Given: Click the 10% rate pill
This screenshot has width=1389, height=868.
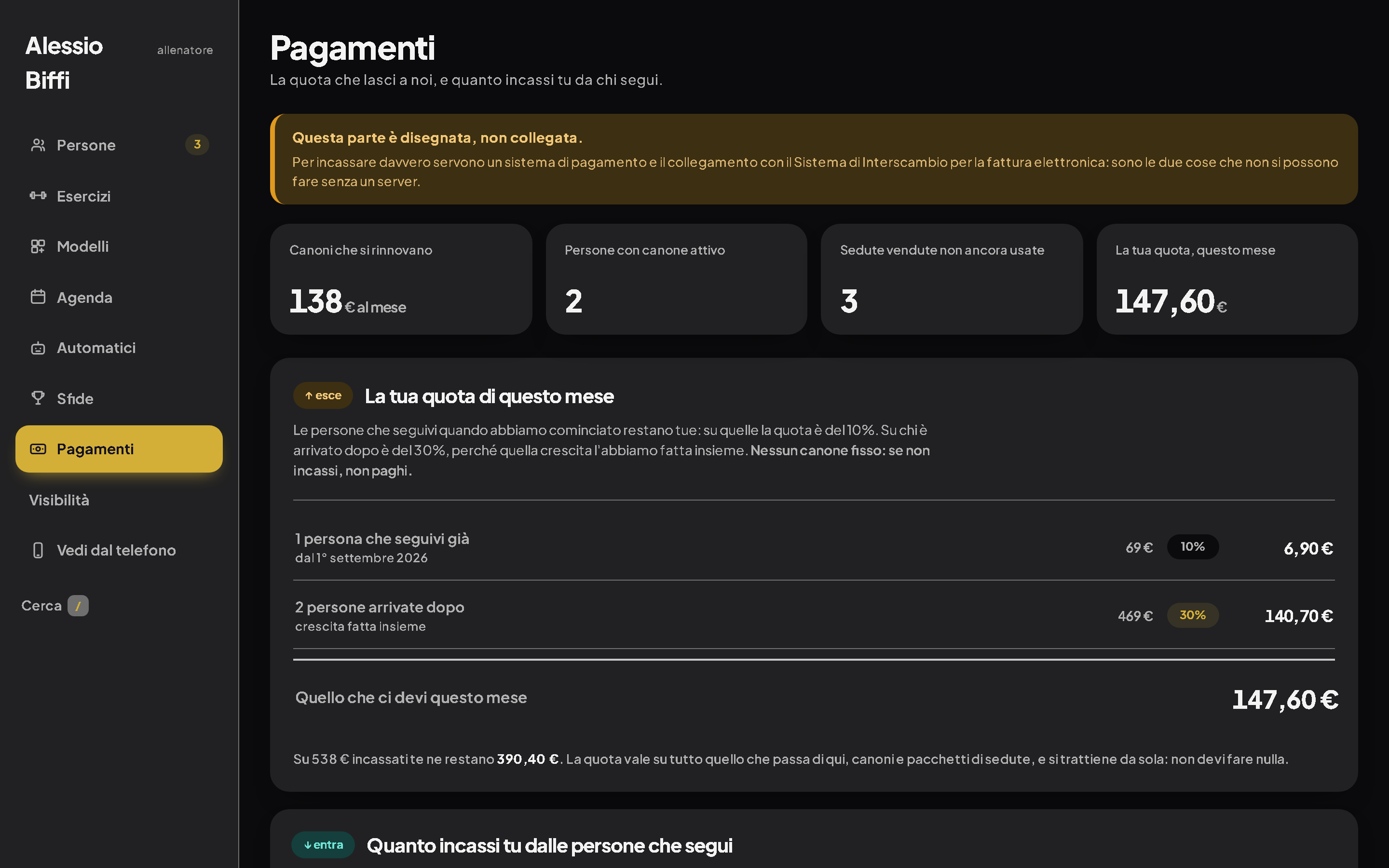Looking at the screenshot, I should 1193,546.
